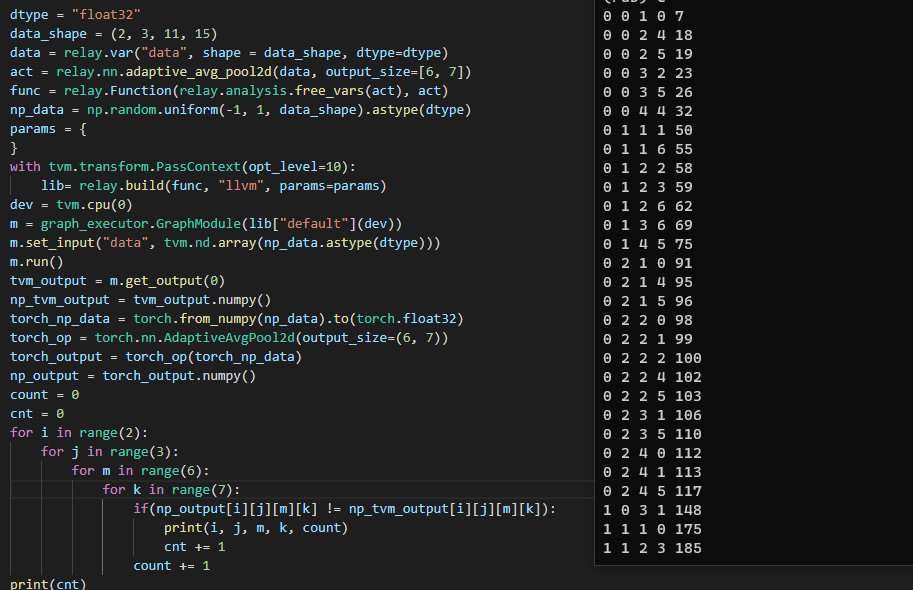The width and height of the screenshot is (913, 590).
Task: Place cursor on tvm.cpu(0)
Action: coord(93,205)
